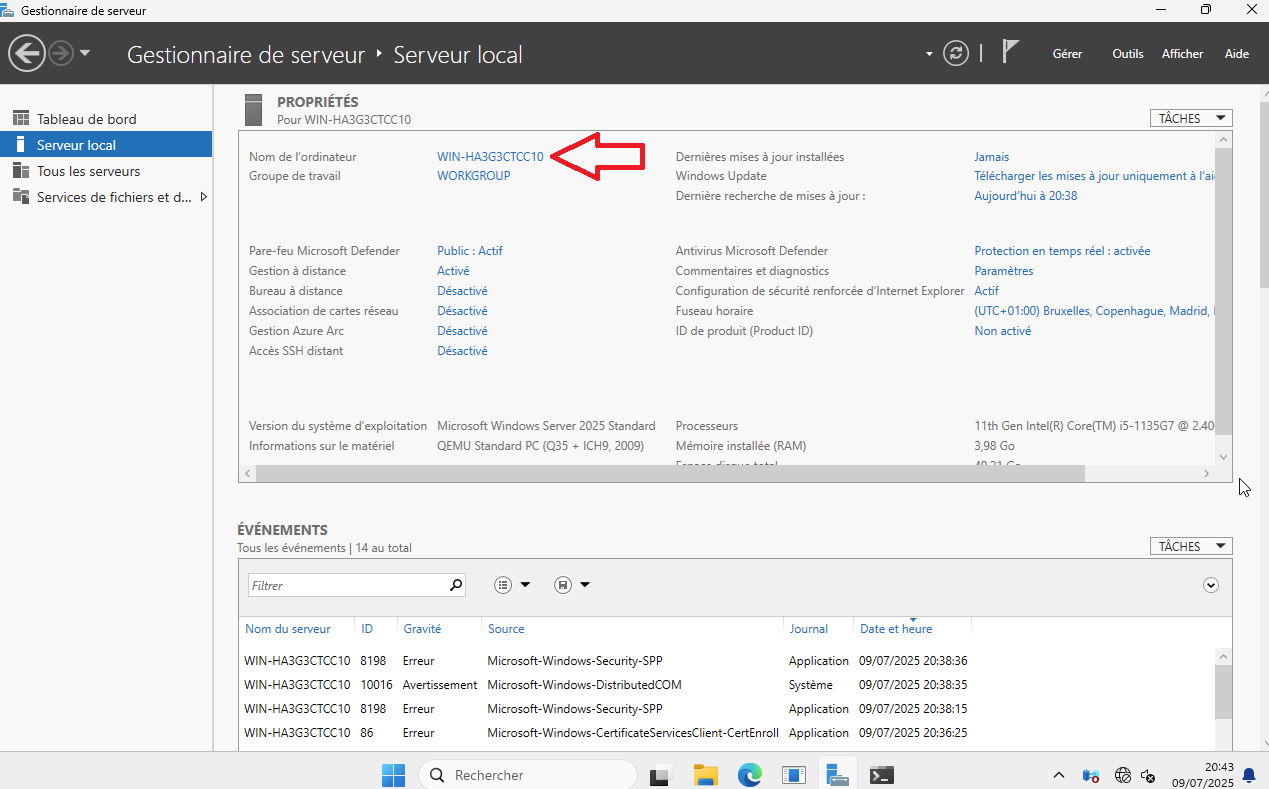Sort by Nom du serveur column

(x=288, y=629)
